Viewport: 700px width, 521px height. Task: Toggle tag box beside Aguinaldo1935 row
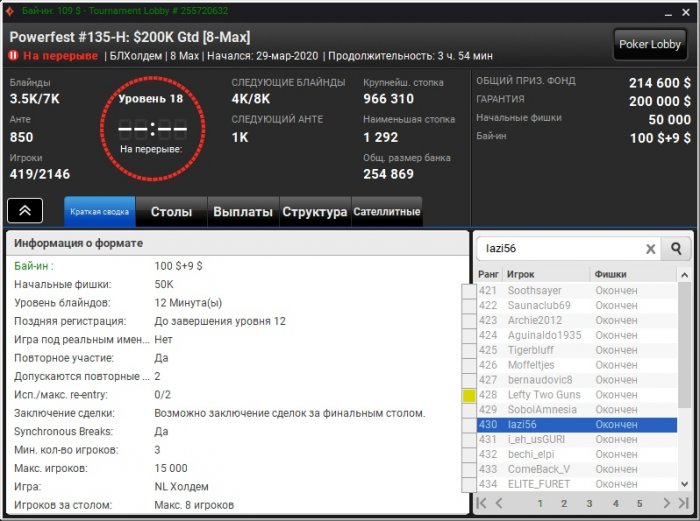[x=469, y=335]
